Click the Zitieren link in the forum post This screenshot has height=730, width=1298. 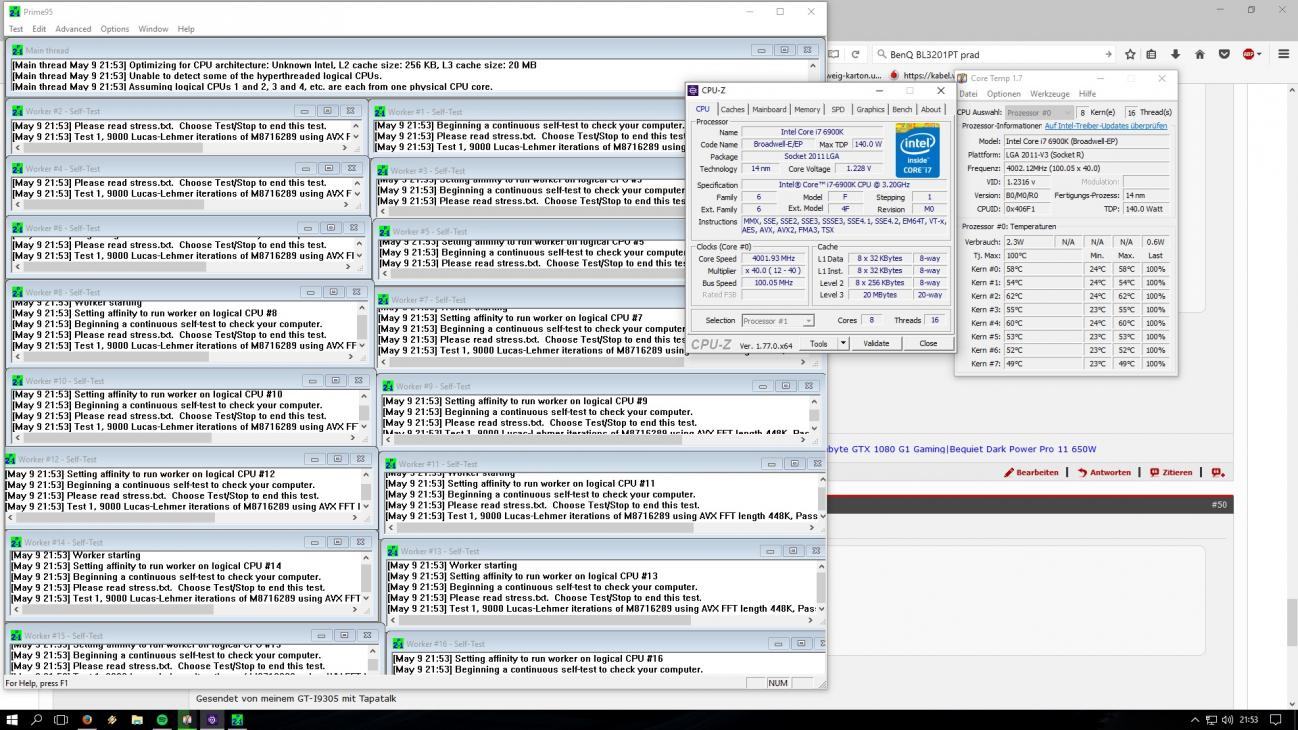[x=1171, y=472]
